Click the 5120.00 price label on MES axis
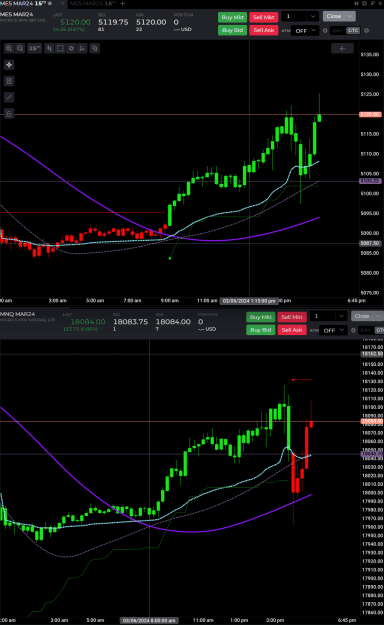Screen dimensions: 384x625 [x=370, y=114]
